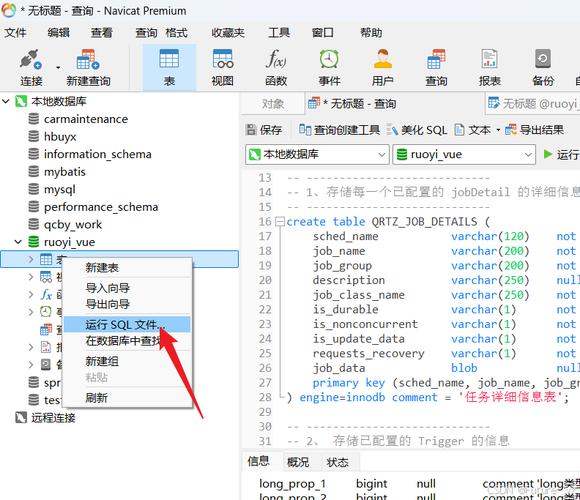The width and height of the screenshot is (580, 500).
Task: Open the 报表 (Report) toolbar icon
Action: 489,68
